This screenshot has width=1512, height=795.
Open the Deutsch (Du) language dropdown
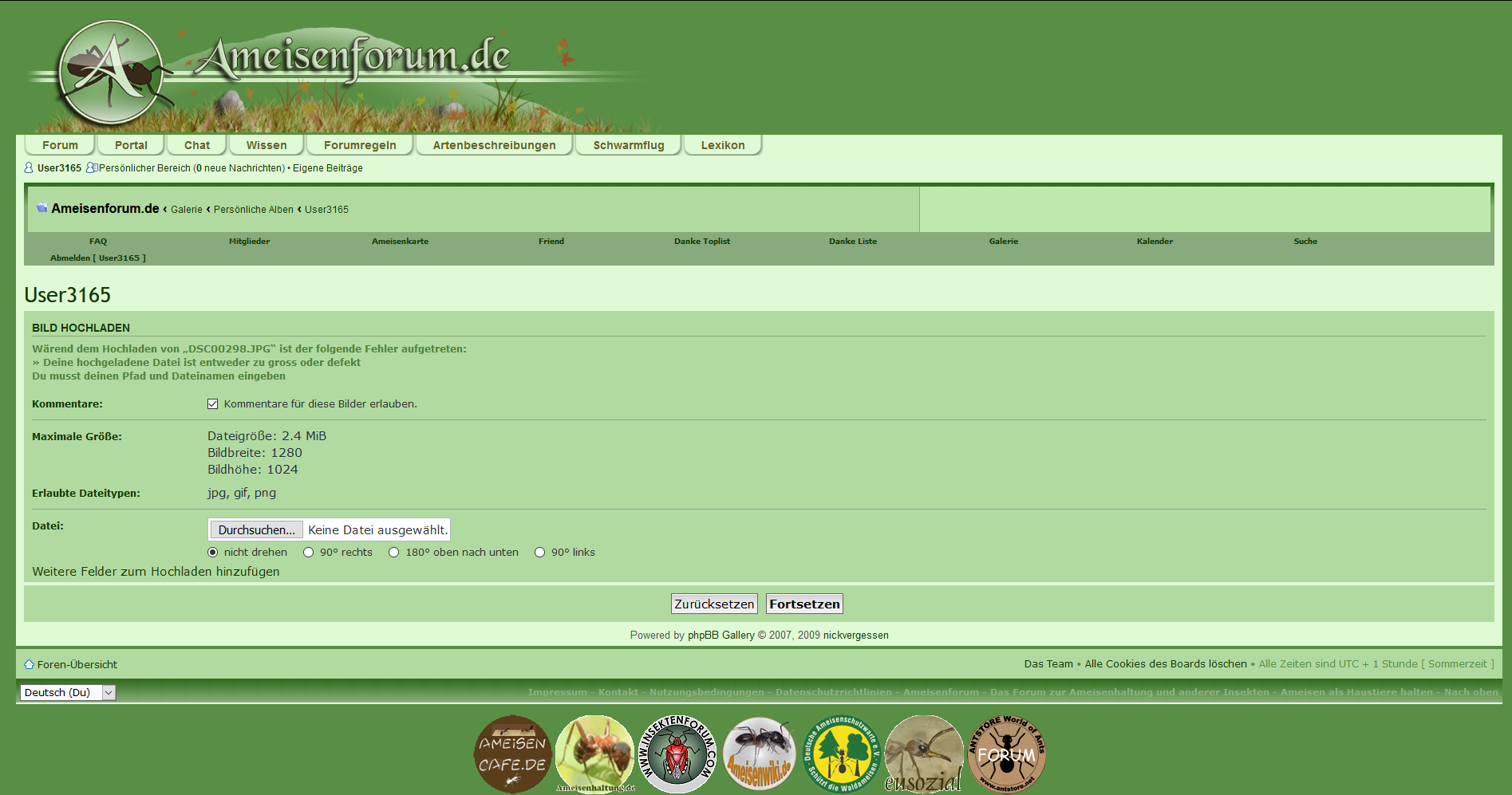pos(68,692)
